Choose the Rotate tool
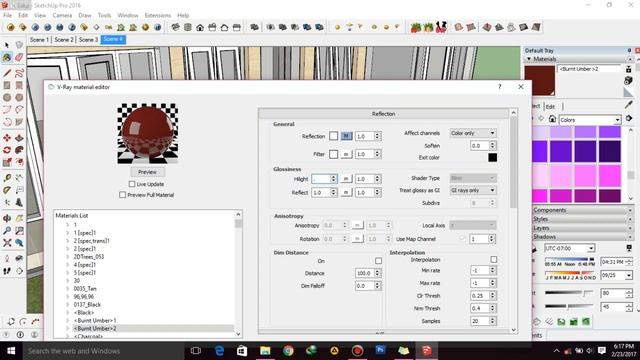This screenshot has height=360, width=640. click(7, 150)
